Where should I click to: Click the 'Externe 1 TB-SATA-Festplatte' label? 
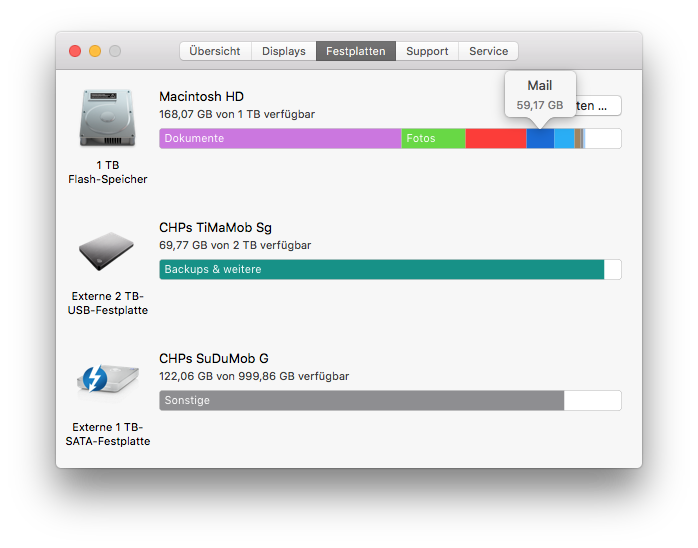click(107, 434)
